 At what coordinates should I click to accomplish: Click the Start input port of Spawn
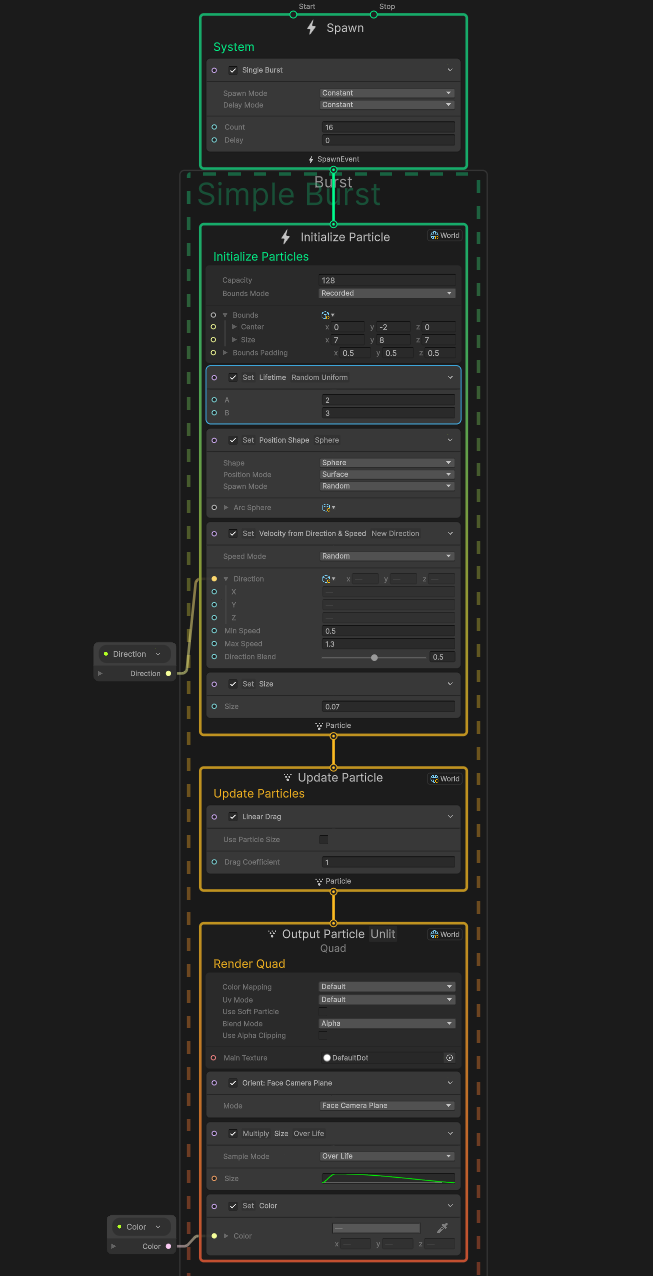pyautogui.click(x=293, y=15)
